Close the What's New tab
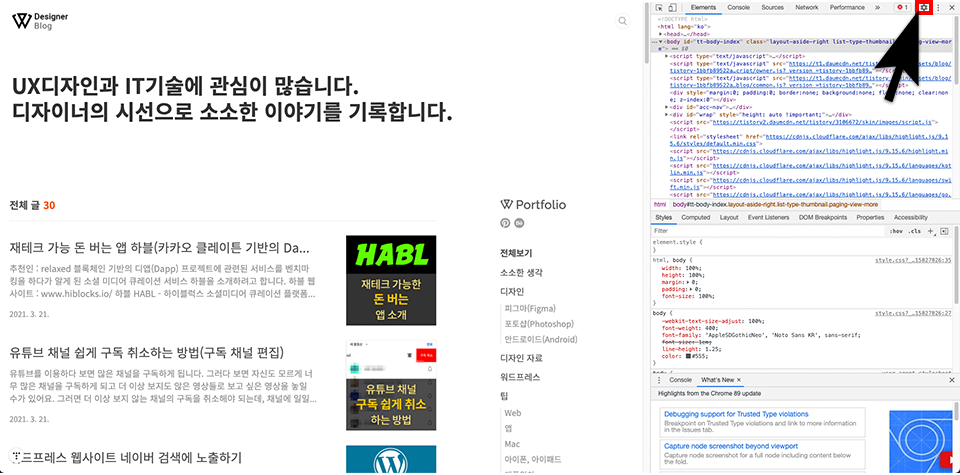The height and width of the screenshot is (475, 960). click(x=738, y=380)
